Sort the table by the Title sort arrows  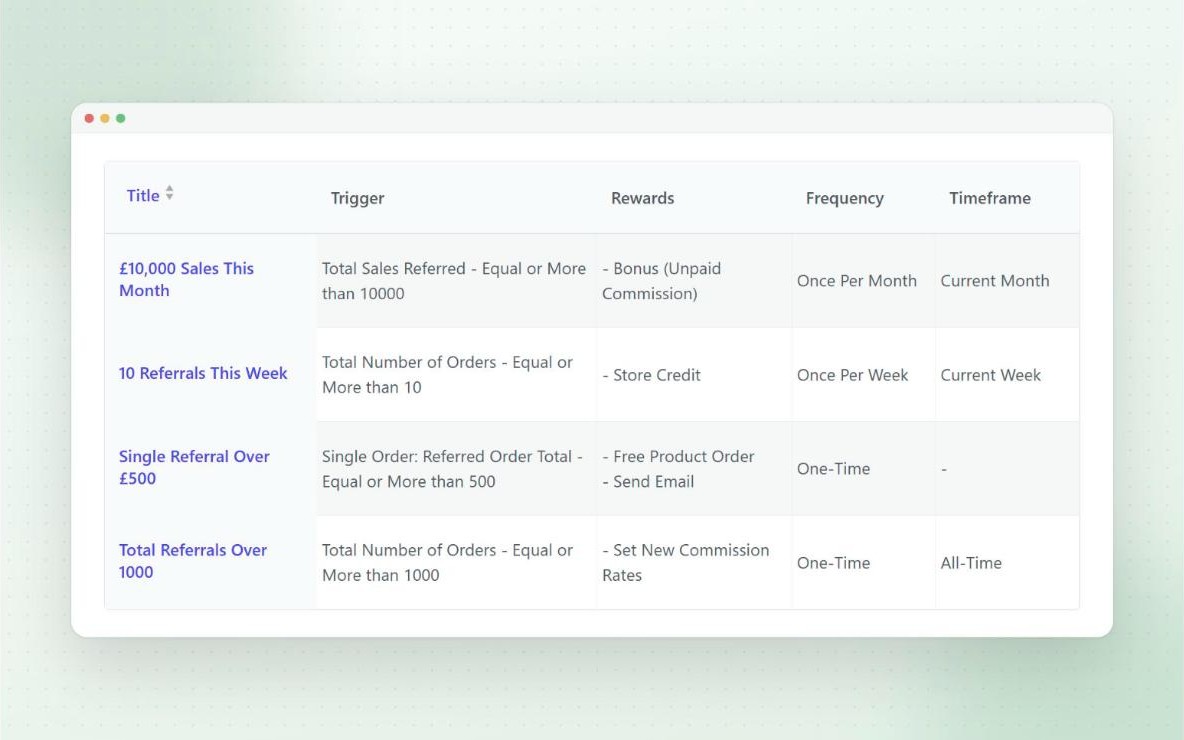click(x=170, y=193)
